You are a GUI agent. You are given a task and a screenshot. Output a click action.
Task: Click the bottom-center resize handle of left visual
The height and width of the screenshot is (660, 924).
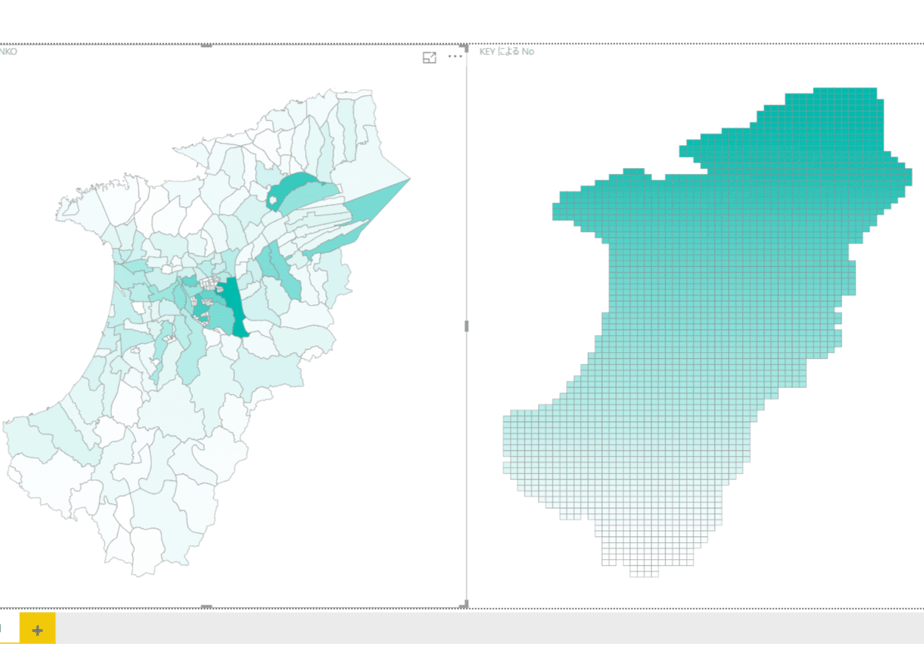click(206, 606)
